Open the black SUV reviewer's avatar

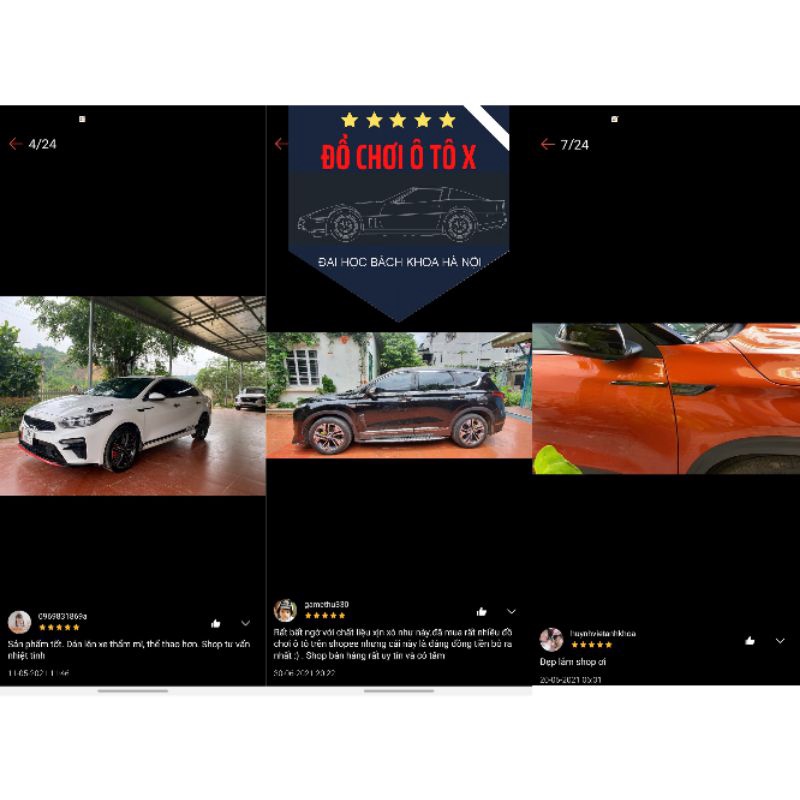286,610
